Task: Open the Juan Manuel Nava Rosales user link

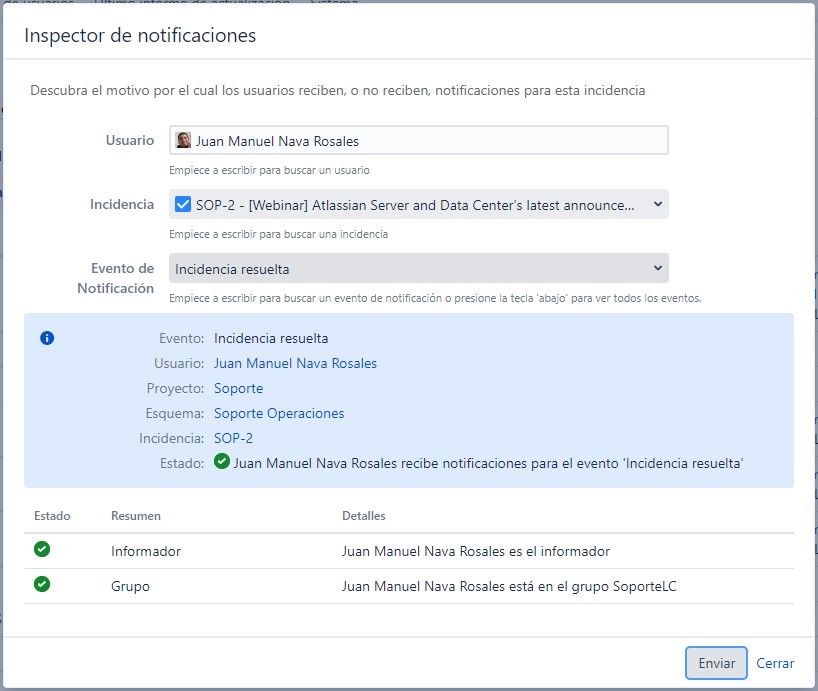Action: tap(295, 363)
